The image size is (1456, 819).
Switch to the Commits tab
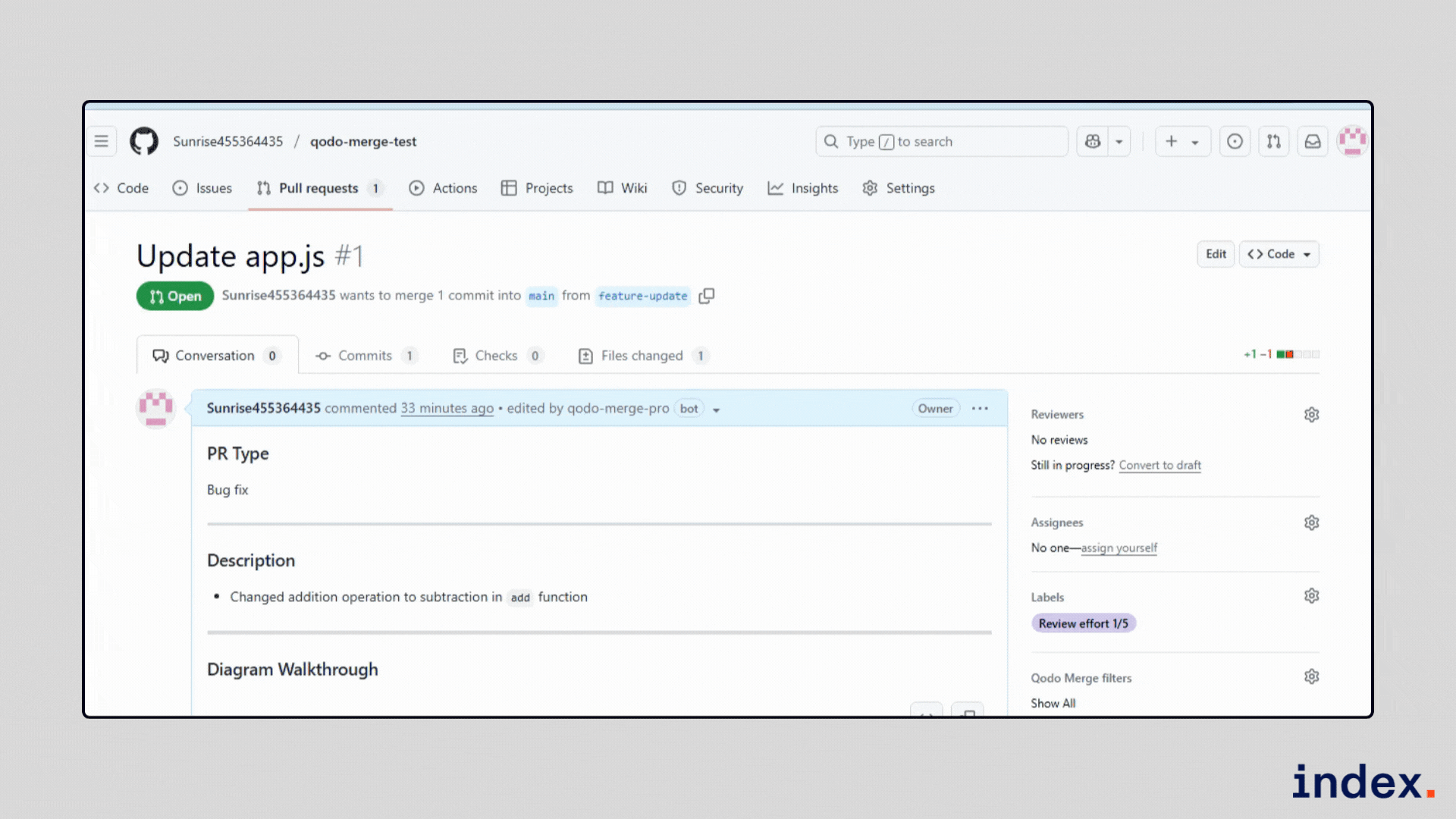(x=365, y=356)
